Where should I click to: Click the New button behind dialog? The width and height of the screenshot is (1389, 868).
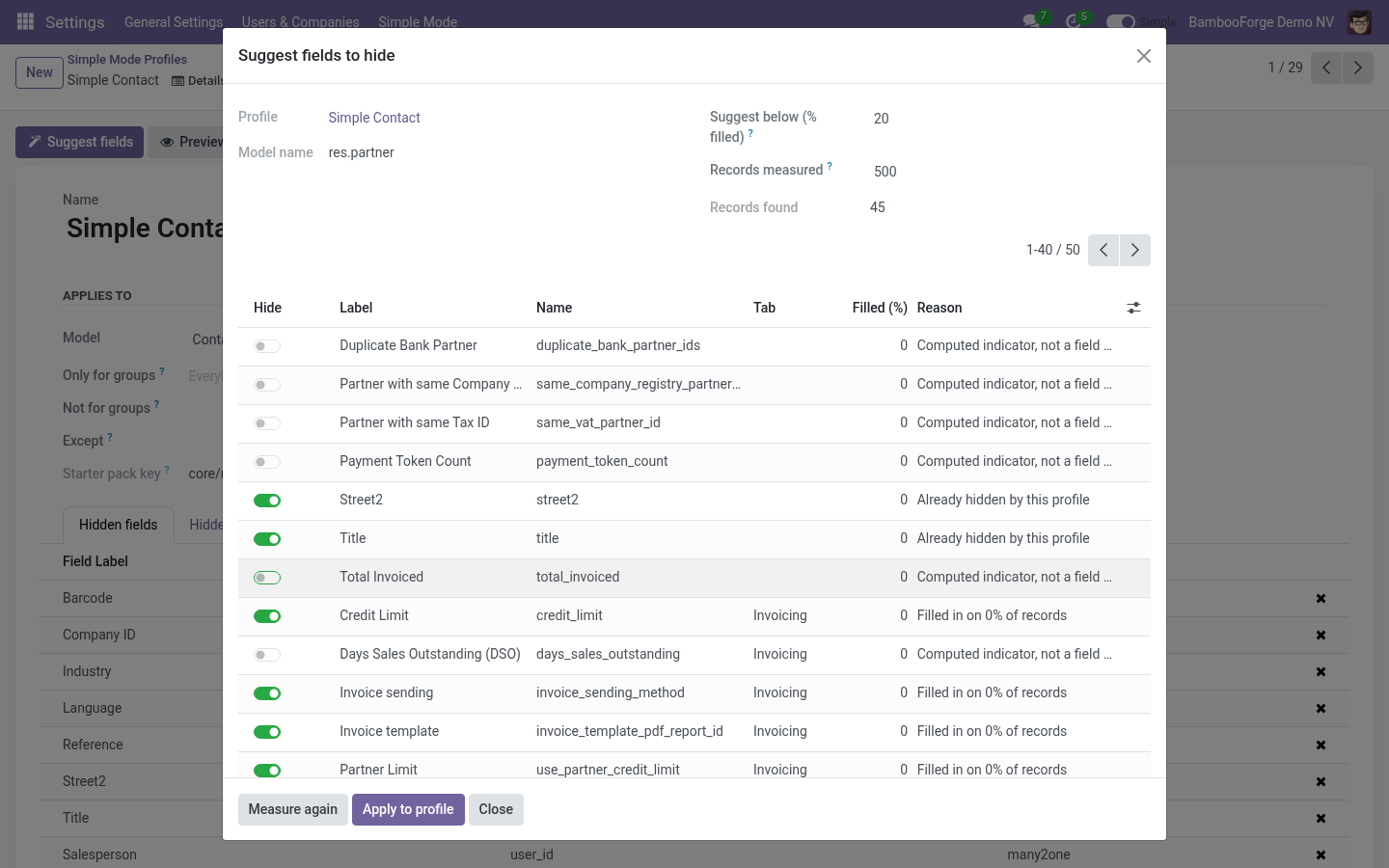coord(40,72)
